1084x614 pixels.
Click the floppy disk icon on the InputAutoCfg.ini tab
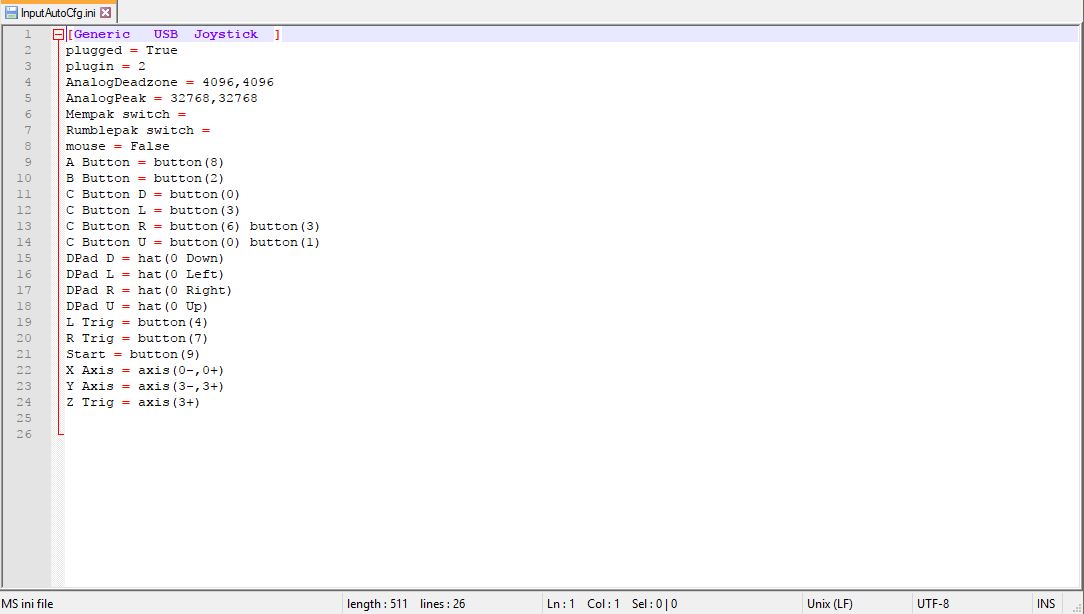[x=12, y=12]
